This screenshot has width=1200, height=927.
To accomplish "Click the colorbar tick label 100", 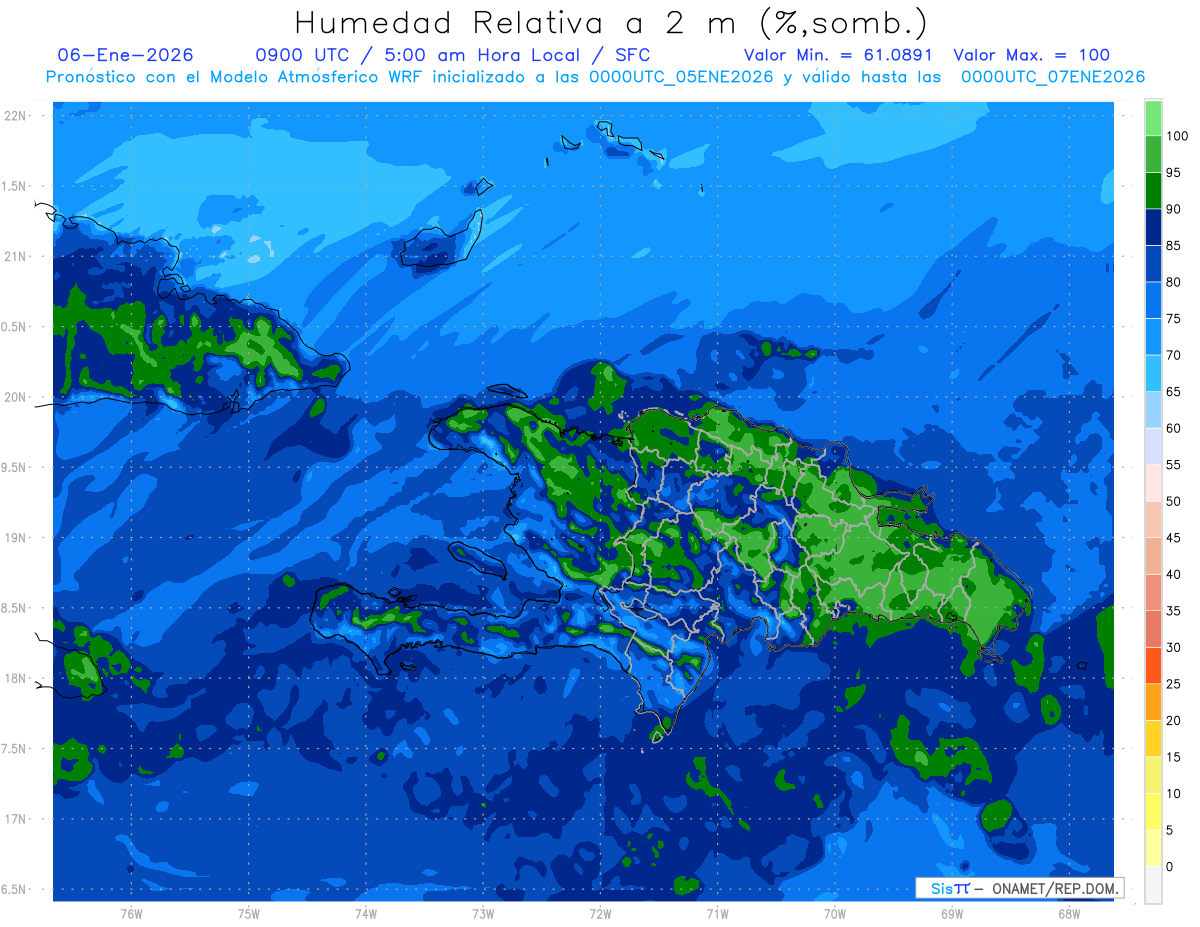I will click(x=1177, y=136).
